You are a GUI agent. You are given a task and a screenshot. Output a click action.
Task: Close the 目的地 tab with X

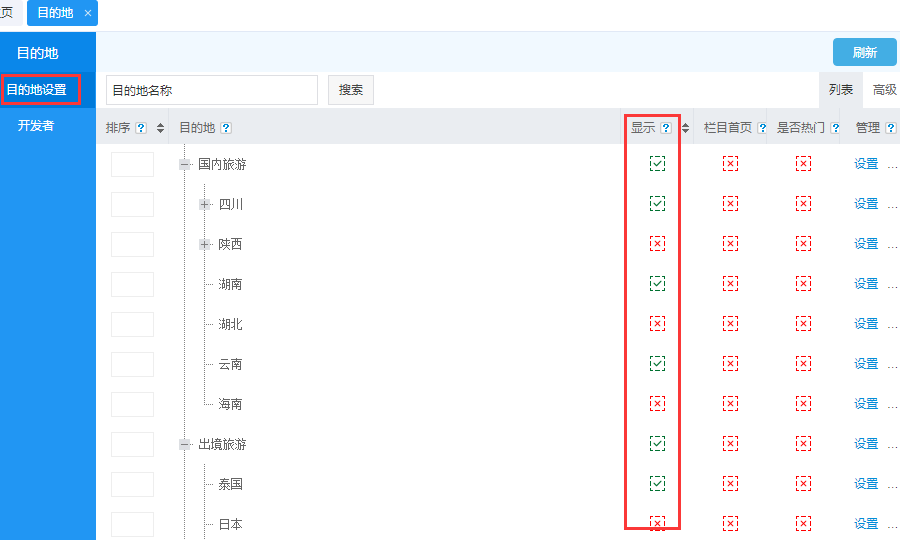tap(88, 13)
